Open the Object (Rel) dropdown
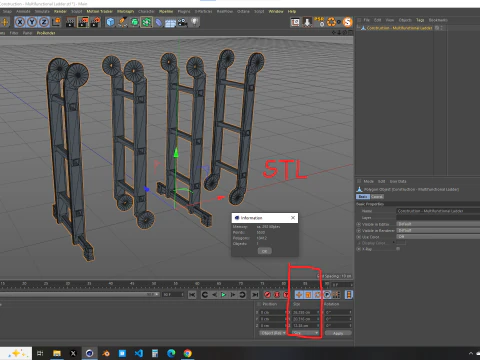Image resolution: width=480 pixels, height=360 pixels. point(272,333)
